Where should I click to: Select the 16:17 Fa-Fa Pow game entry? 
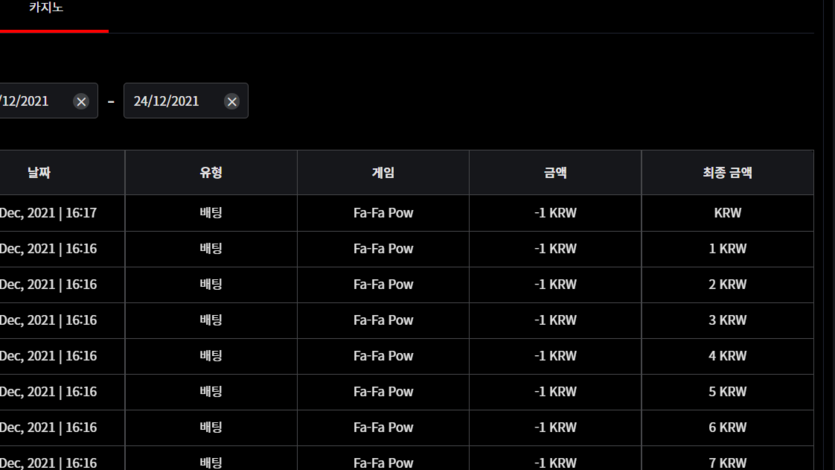coord(383,213)
